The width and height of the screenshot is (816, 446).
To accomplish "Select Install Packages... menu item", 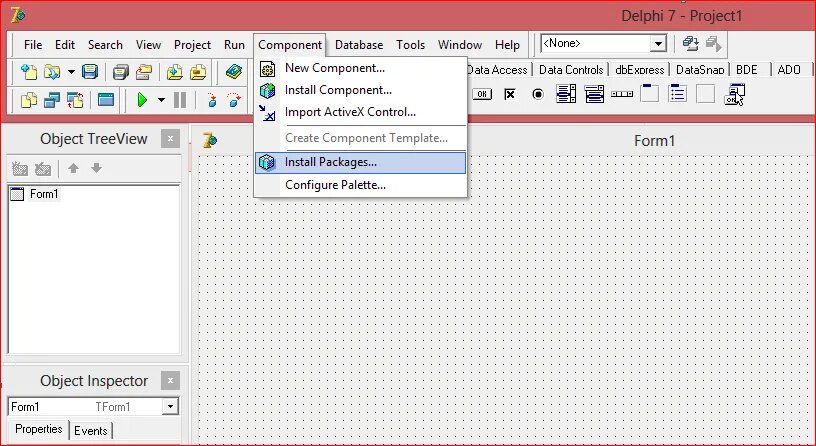I will pos(360,162).
